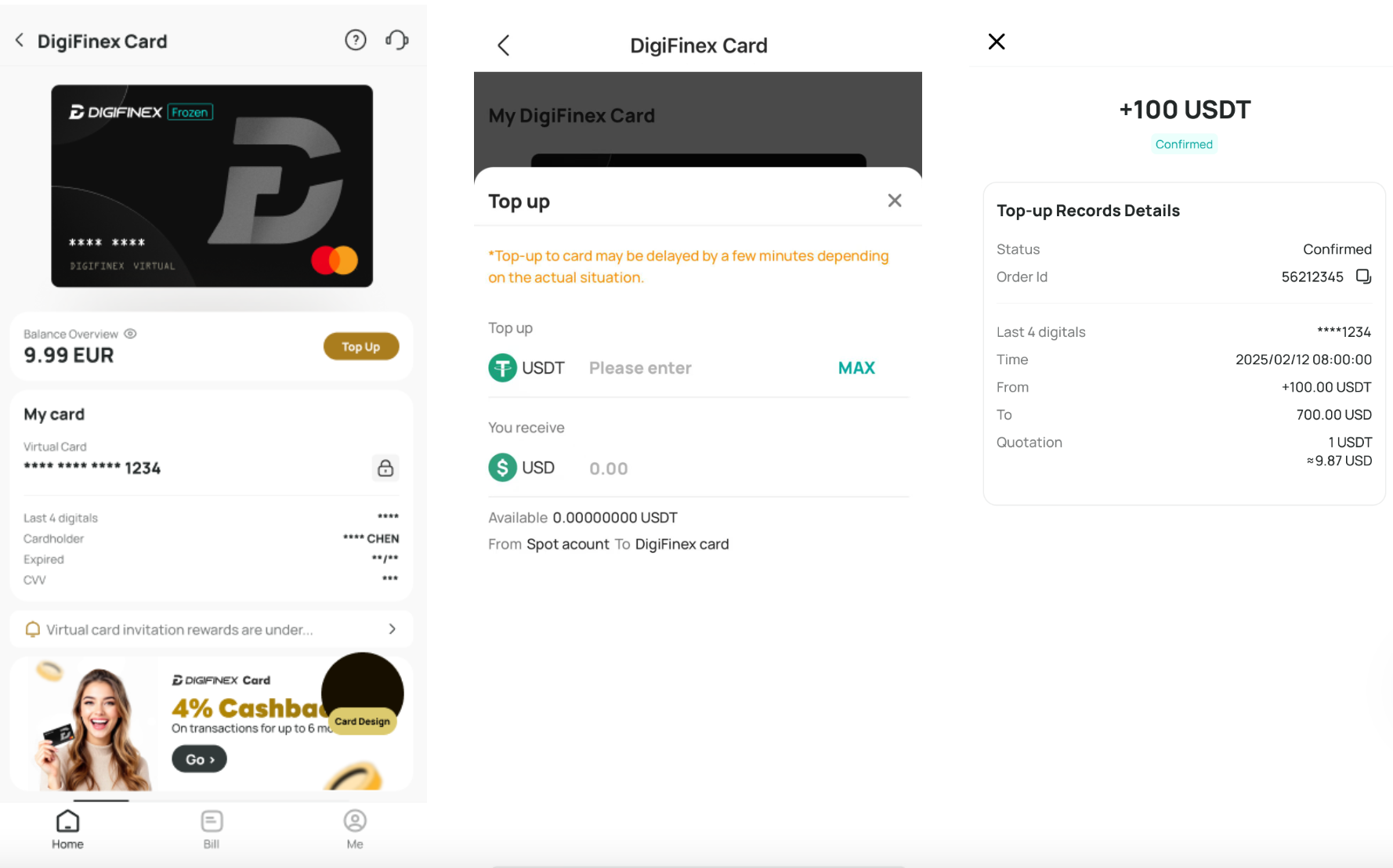The width and height of the screenshot is (1393, 868).
Task: Open the Home tab
Action: tap(67, 830)
